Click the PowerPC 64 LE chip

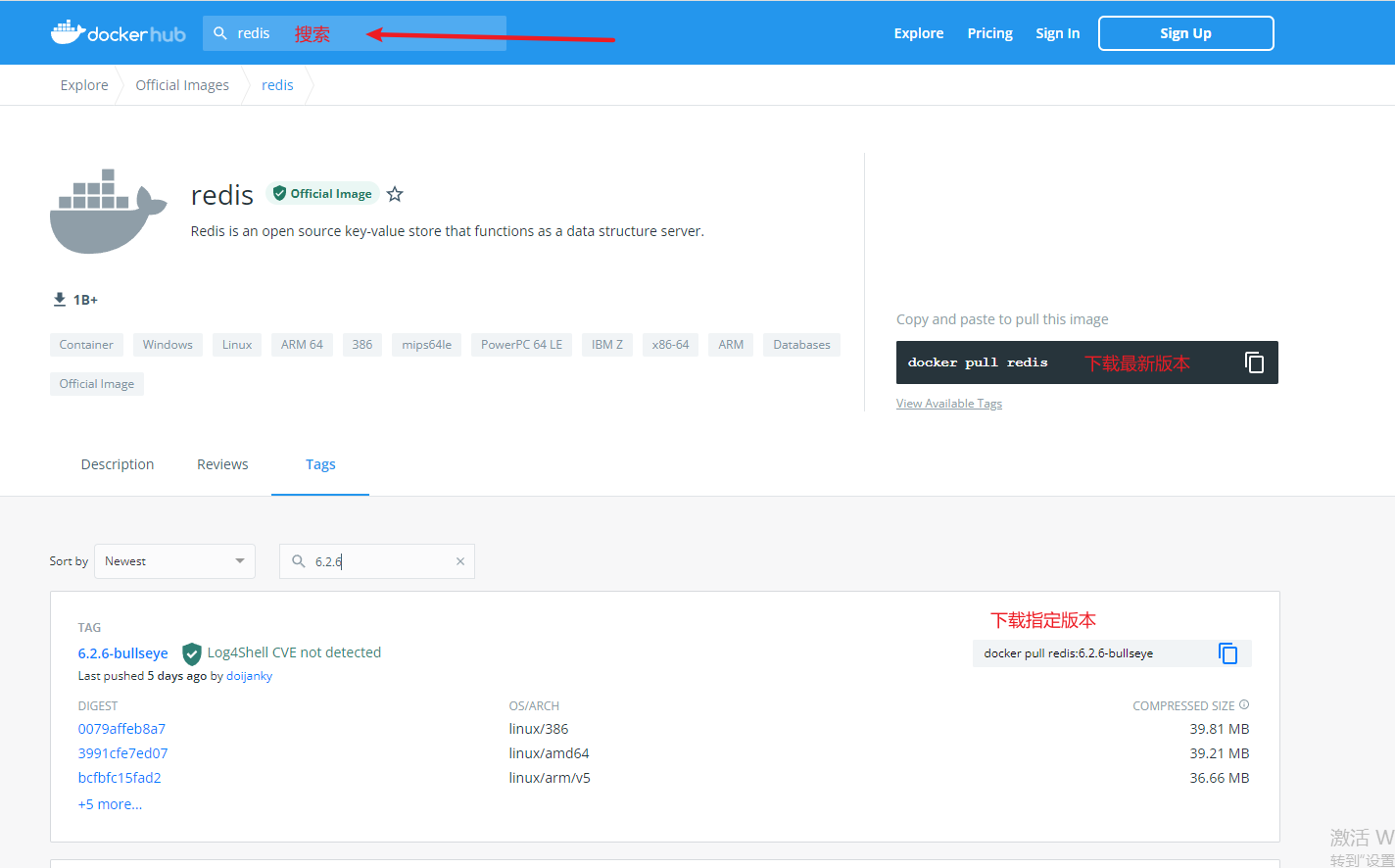pos(521,345)
